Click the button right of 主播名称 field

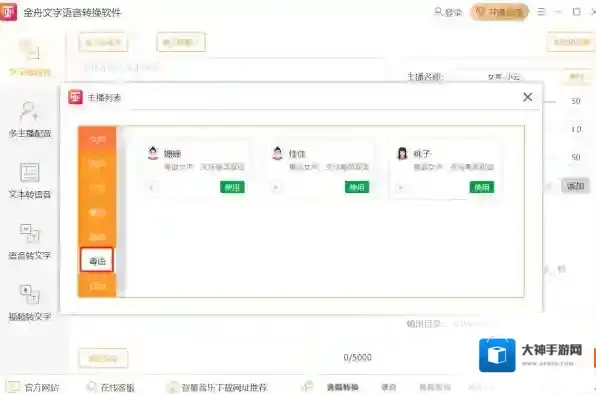576,77
